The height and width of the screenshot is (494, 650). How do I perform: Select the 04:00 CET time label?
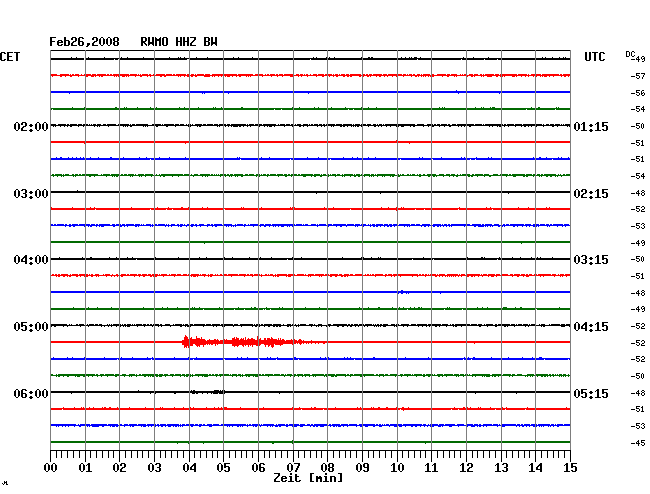tap(31, 260)
